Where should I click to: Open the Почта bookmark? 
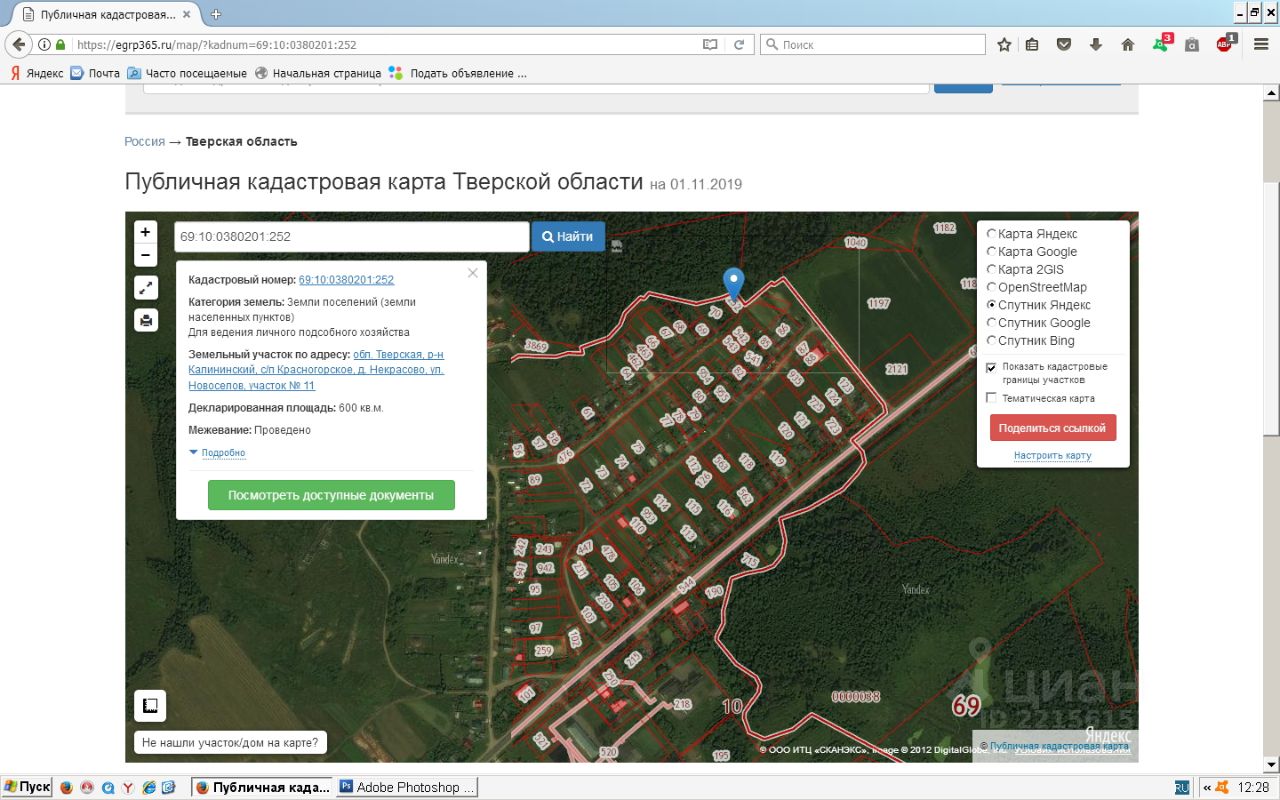[95, 73]
